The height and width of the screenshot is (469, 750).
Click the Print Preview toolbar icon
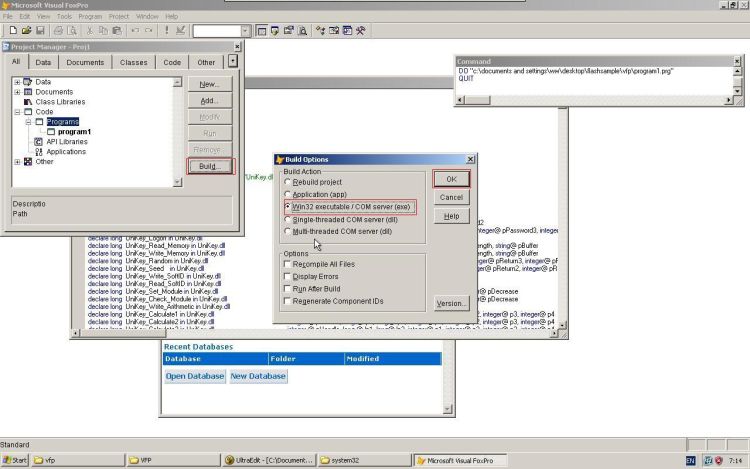click(72, 31)
